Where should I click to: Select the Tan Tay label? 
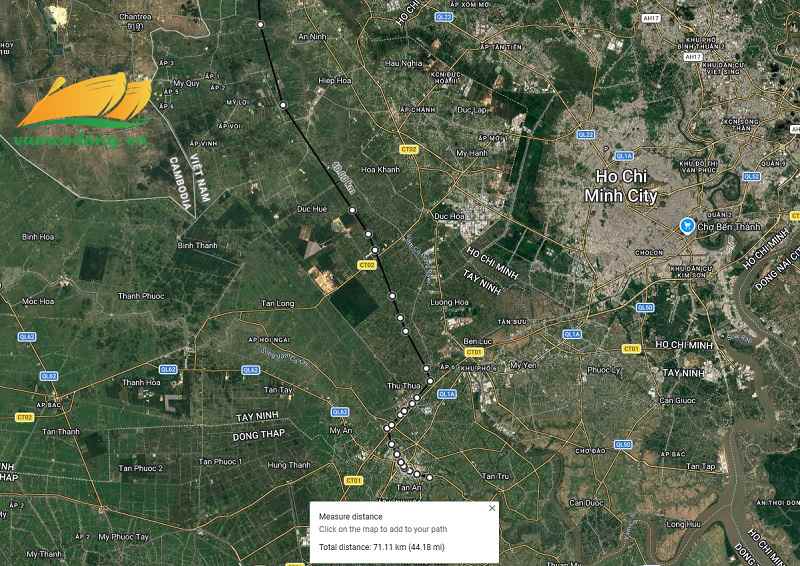[x=278, y=390]
